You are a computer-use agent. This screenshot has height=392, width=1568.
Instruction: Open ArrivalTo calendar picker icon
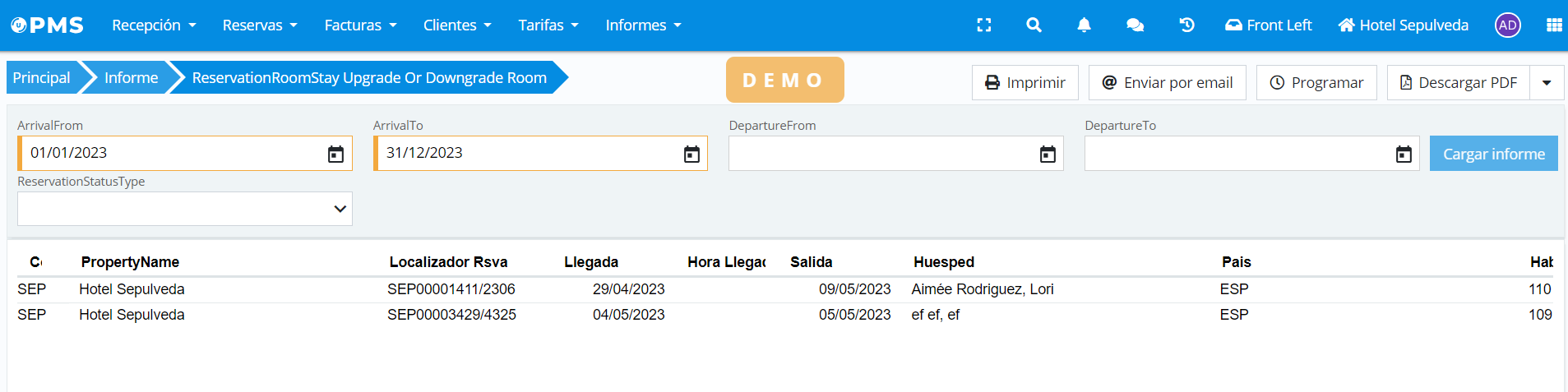tap(691, 154)
